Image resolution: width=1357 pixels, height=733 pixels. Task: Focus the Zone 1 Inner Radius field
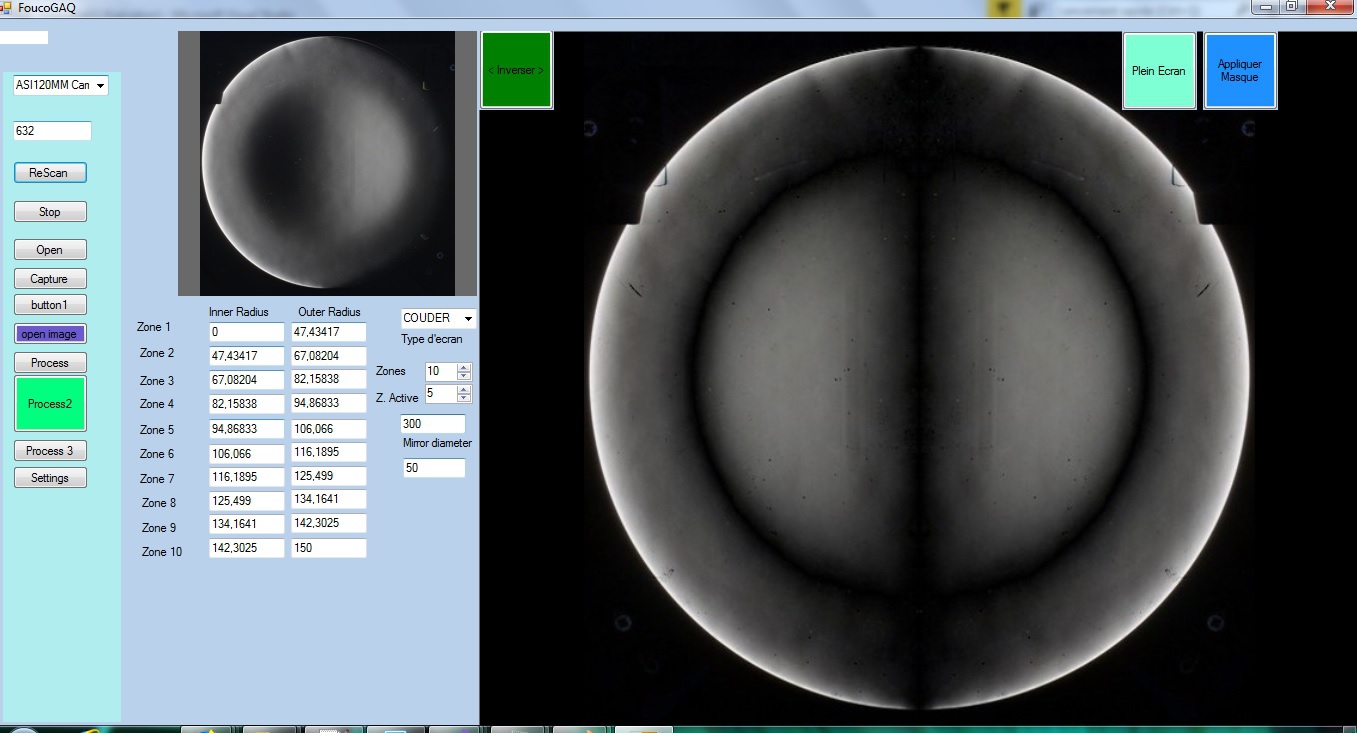point(247,332)
